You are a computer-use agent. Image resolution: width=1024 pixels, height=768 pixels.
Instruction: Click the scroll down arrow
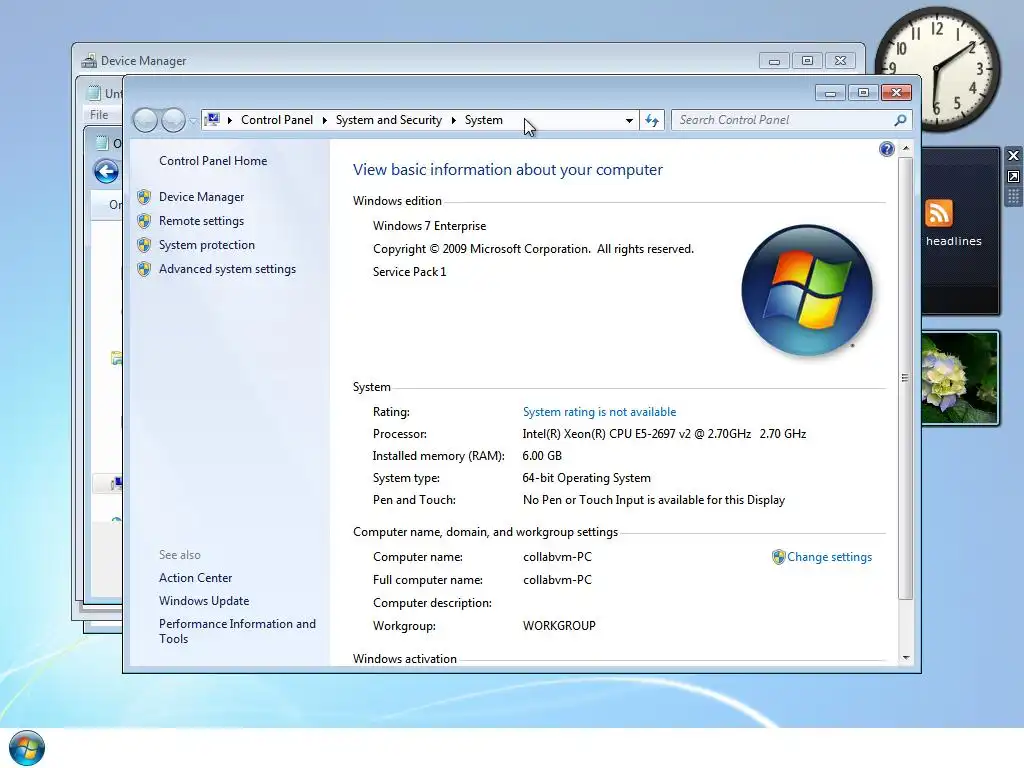tap(906, 658)
